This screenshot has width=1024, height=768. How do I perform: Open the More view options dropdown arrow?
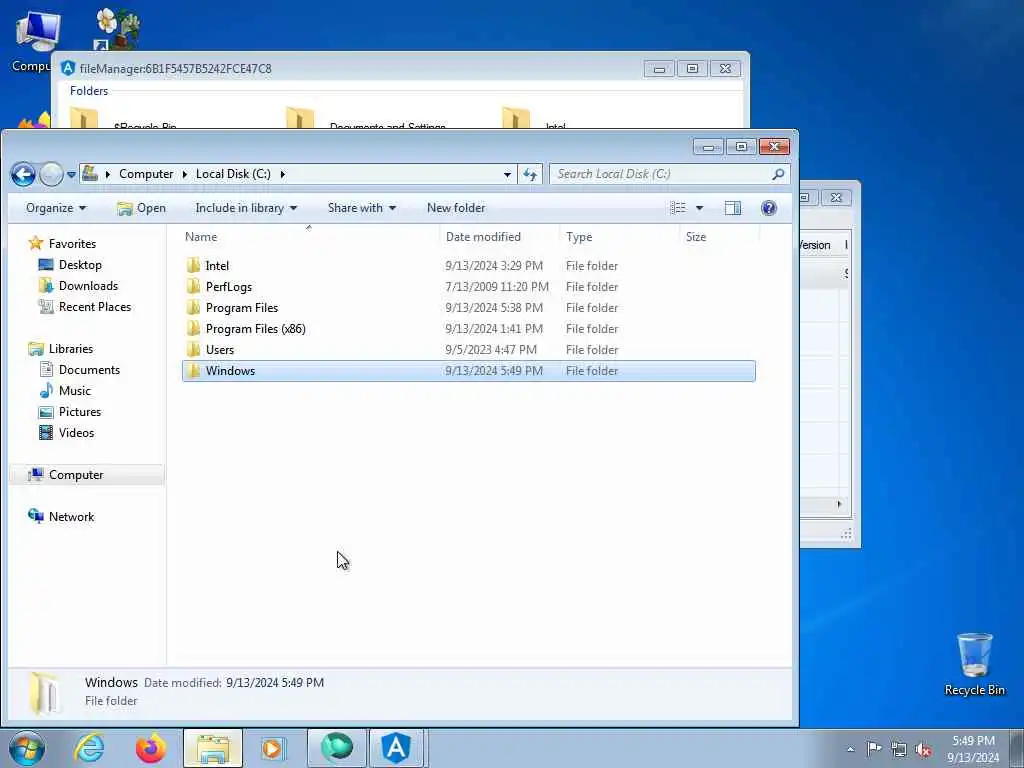(699, 208)
